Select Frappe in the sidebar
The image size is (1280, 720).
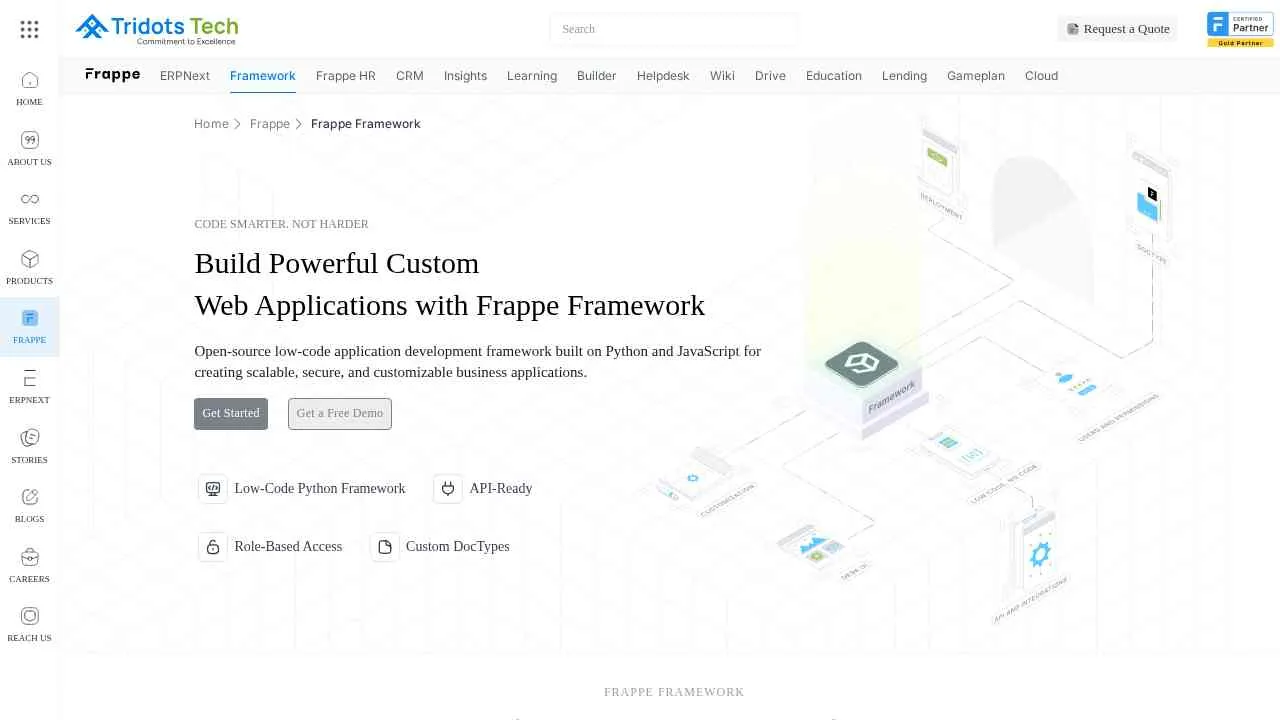29,327
